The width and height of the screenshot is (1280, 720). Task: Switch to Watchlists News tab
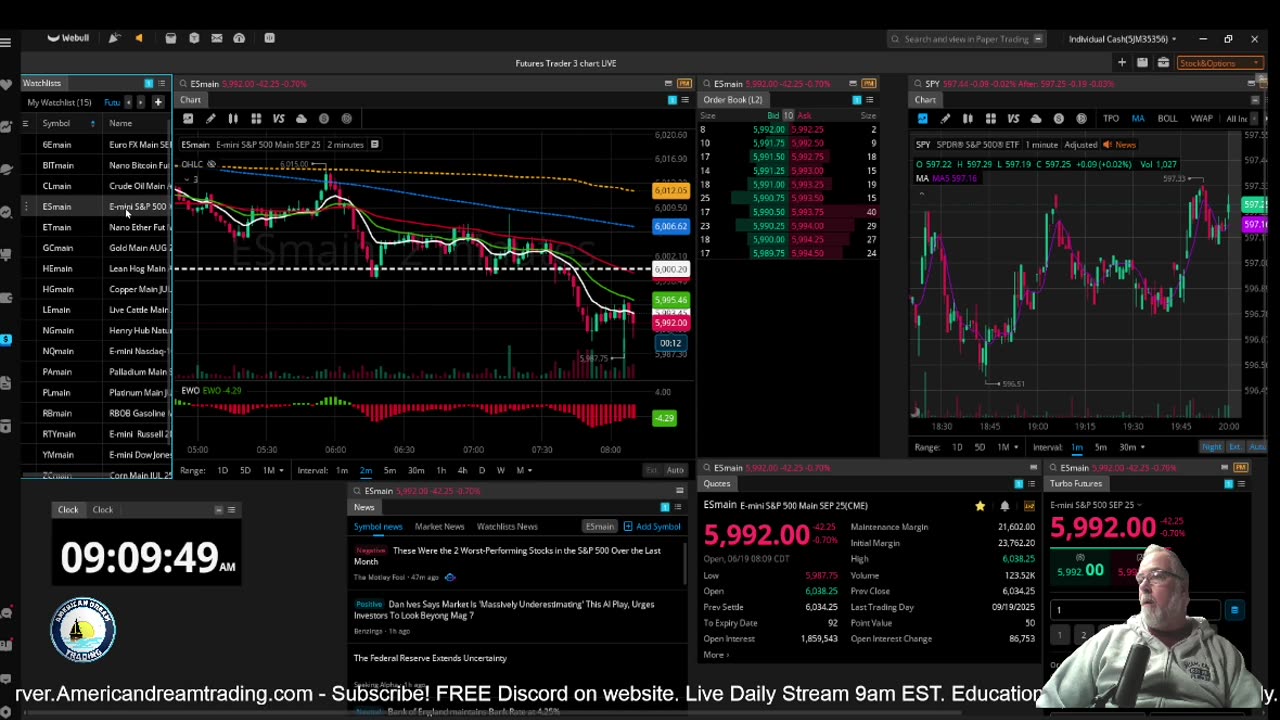(507, 527)
